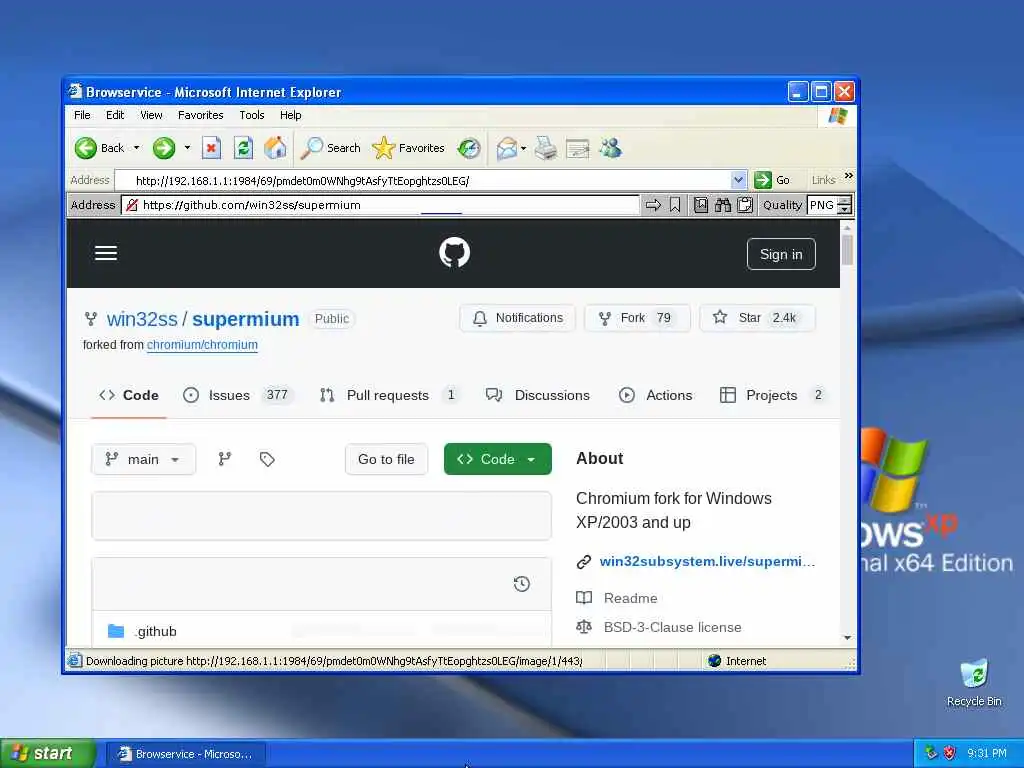Open the supermium repository name link

pos(246,319)
